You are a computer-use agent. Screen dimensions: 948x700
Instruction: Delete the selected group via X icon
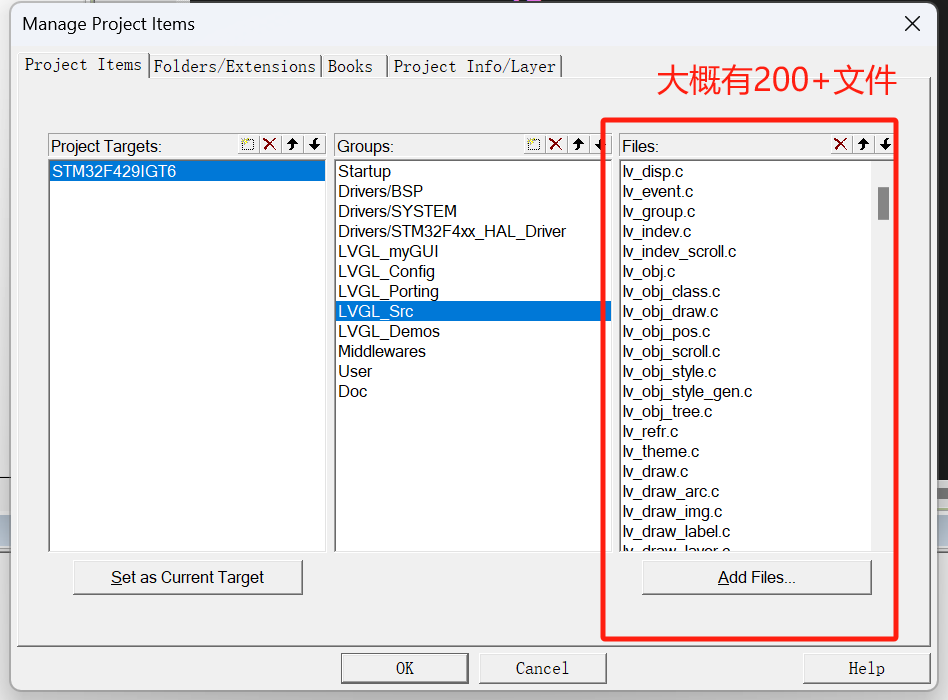pos(556,145)
